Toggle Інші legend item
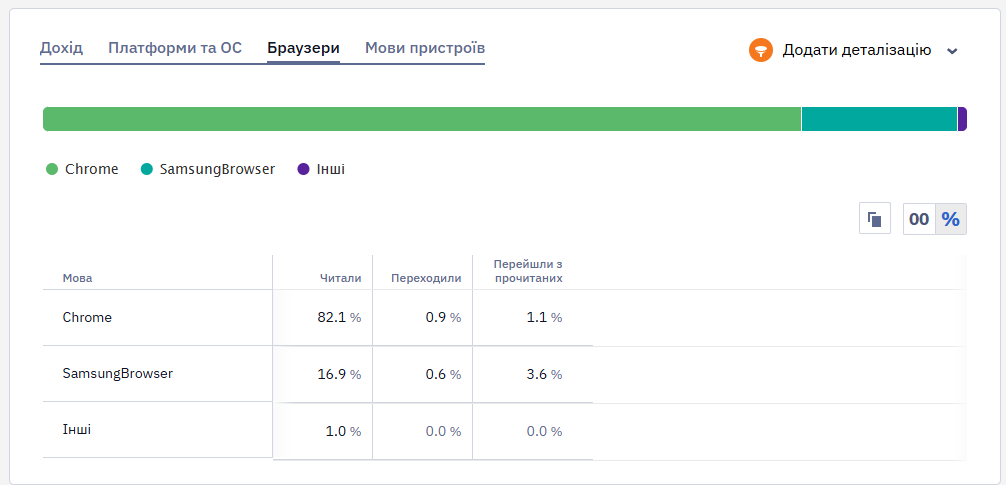The width and height of the screenshot is (1006, 485). tap(321, 169)
